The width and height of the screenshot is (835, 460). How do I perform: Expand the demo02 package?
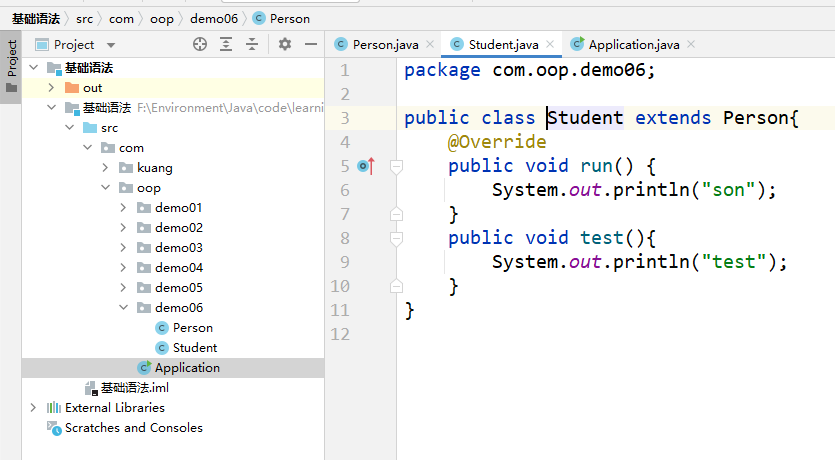[123, 227]
